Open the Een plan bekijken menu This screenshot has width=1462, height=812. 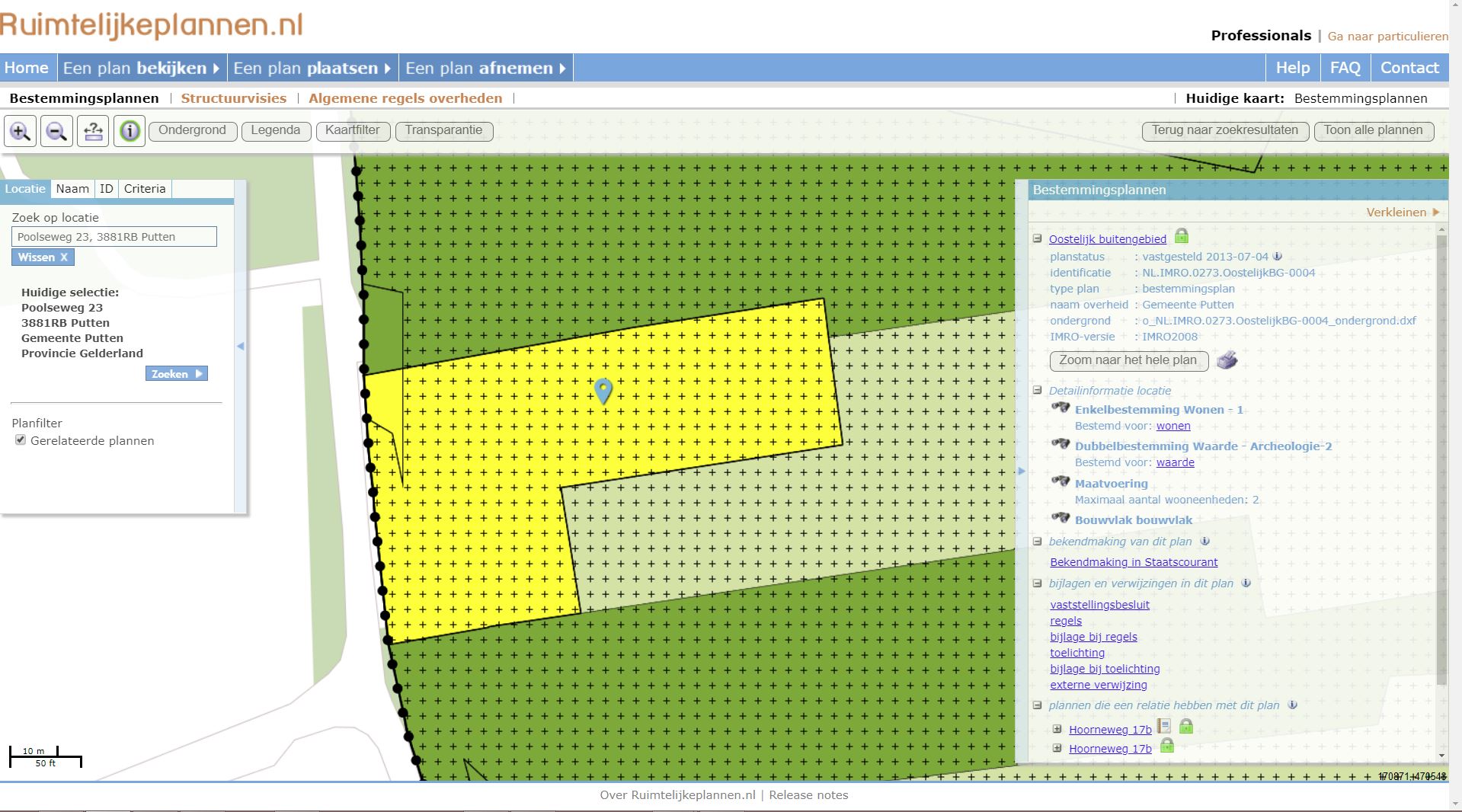141,68
